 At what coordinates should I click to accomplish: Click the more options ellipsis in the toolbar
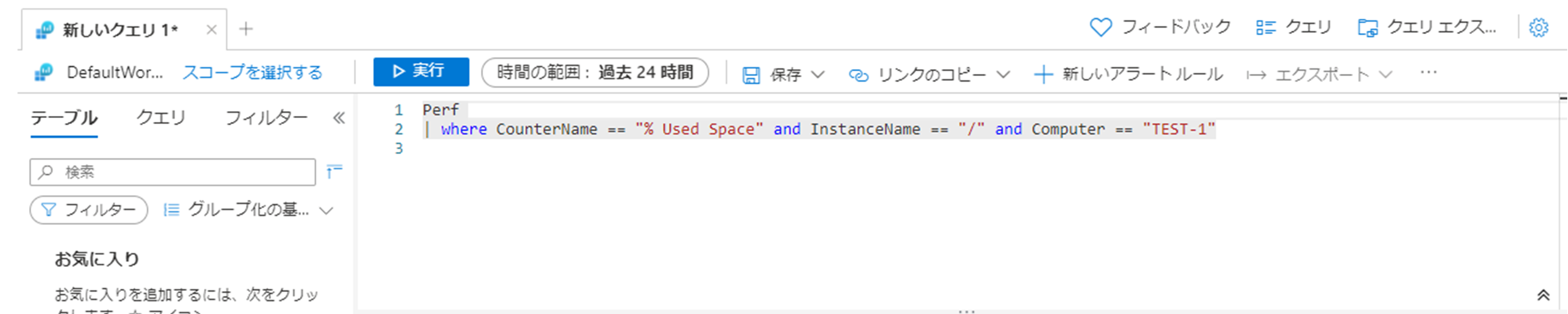tap(1428, 73)
